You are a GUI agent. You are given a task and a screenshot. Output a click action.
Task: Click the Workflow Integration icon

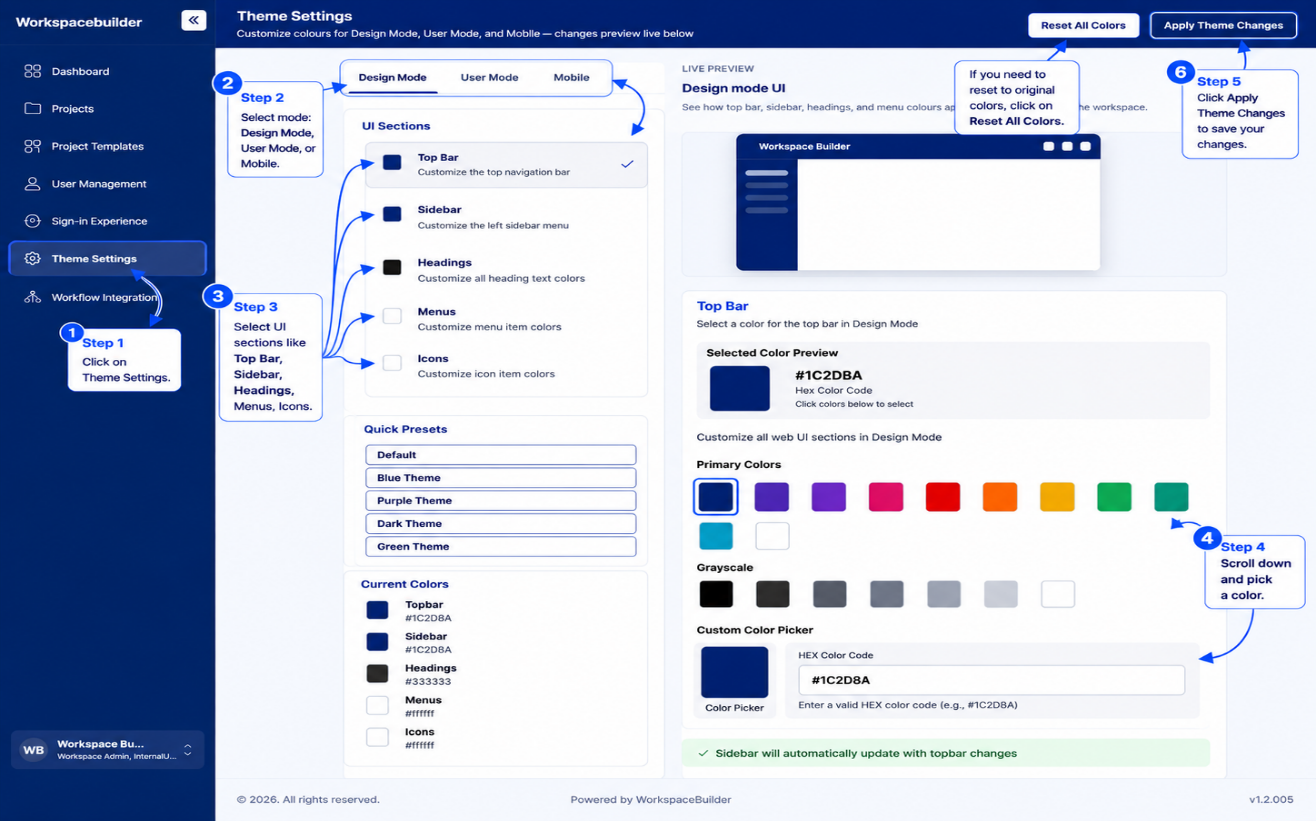click(33, 297)
